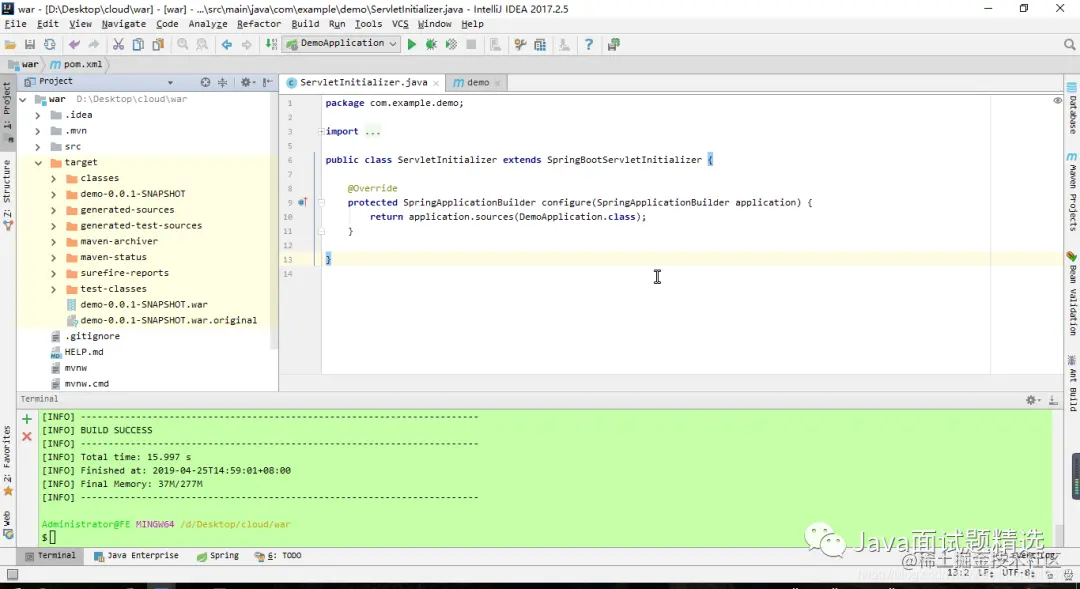Open the Build menu
Image resolution: width=1080 pixels, height=589 pixels.
point(305,24)
